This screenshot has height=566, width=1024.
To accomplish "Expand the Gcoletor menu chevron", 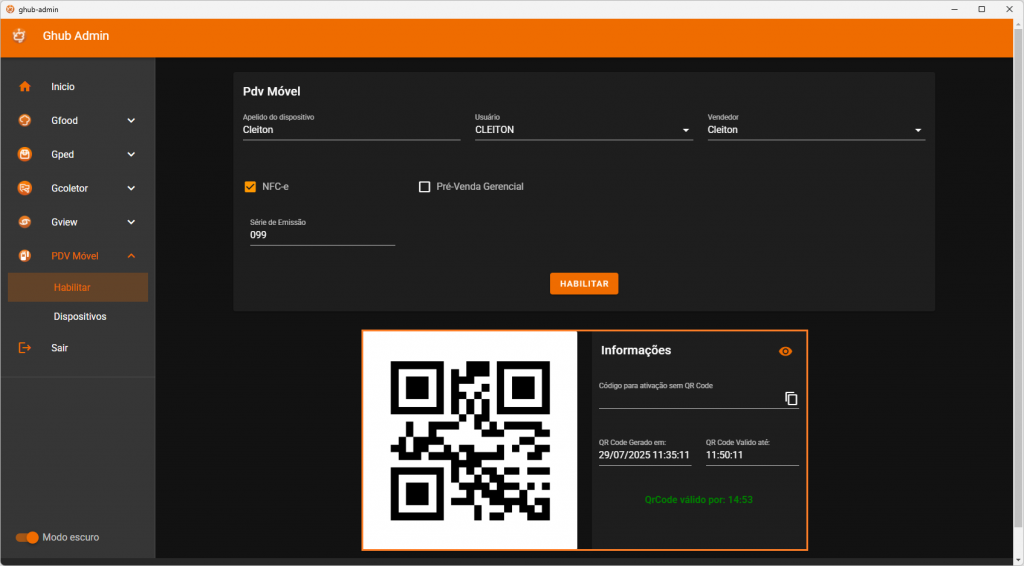I will click(131, 189).
